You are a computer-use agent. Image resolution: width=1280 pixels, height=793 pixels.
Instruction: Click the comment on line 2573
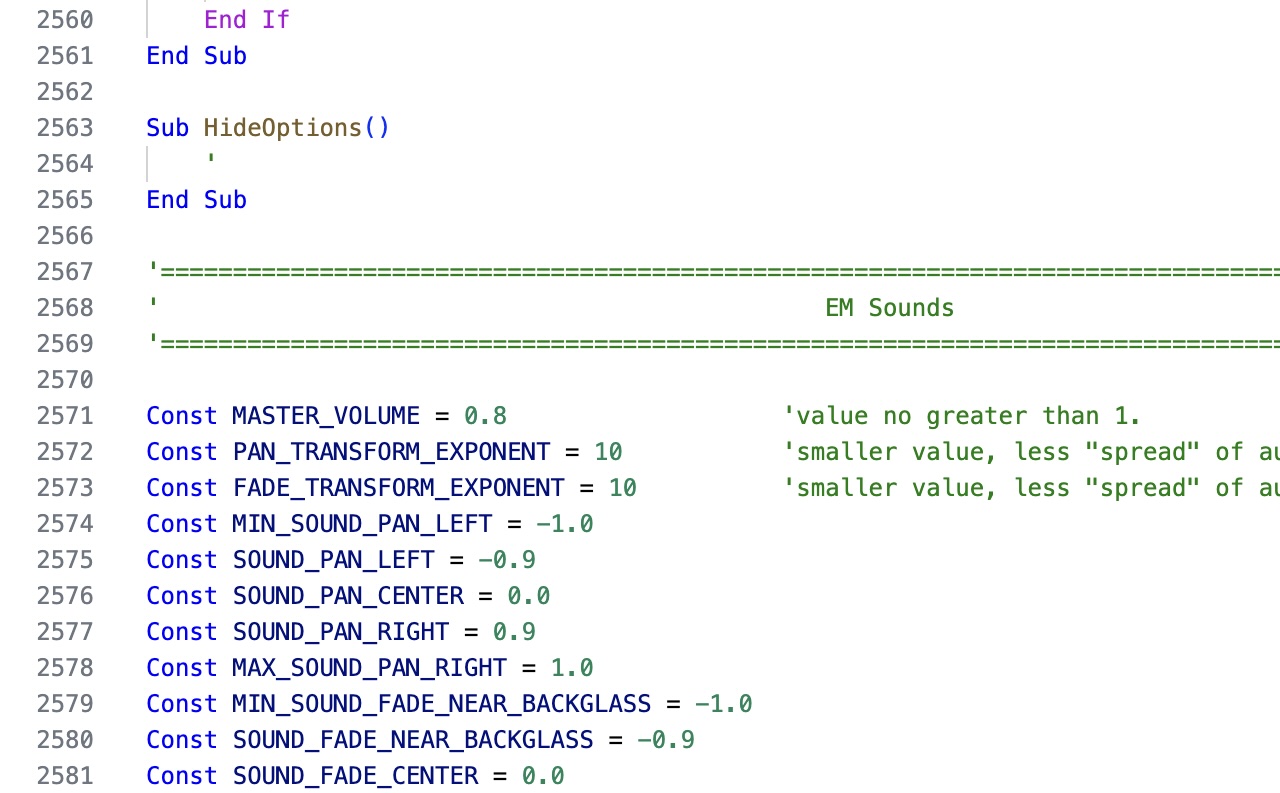coord(1031,488)
